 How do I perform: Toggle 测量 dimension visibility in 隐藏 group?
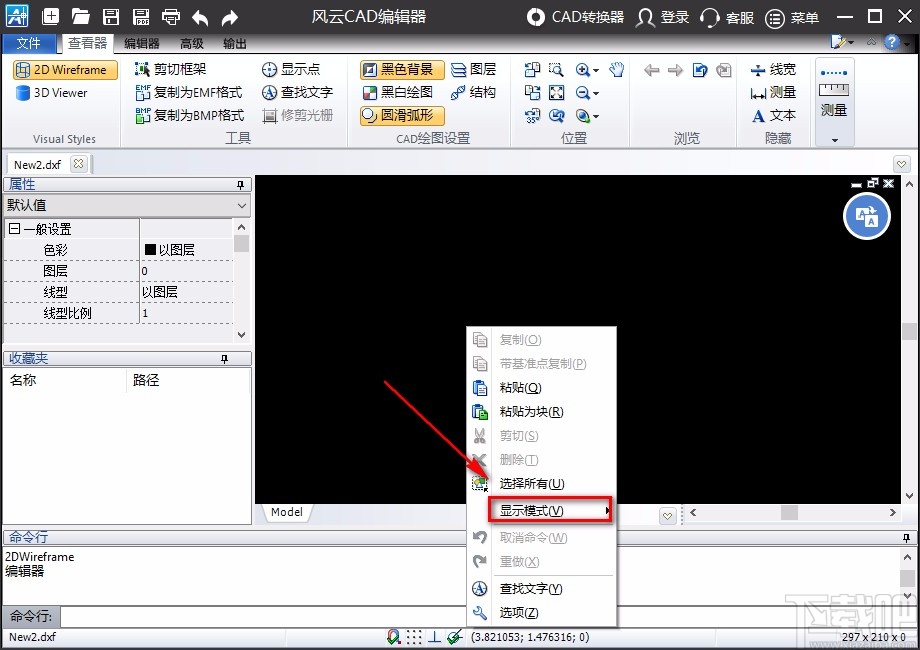[x=773, y=92]
